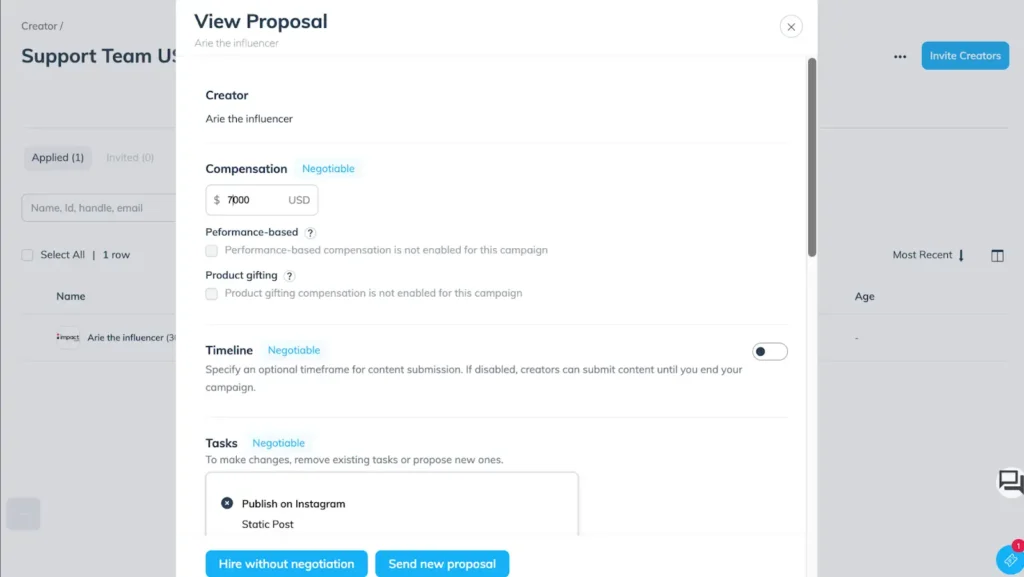This screenshot has height=577, width=1024.
Task: Click Hire without negotiation button
Action: [286, 564]
